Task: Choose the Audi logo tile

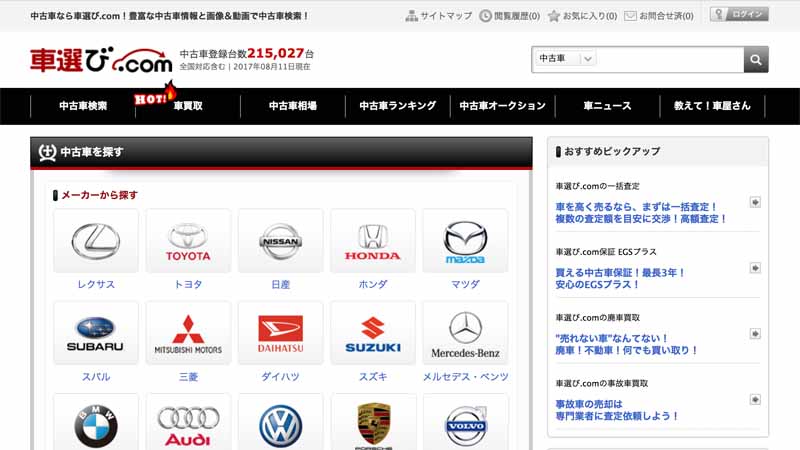Action: tap(188, 422)
